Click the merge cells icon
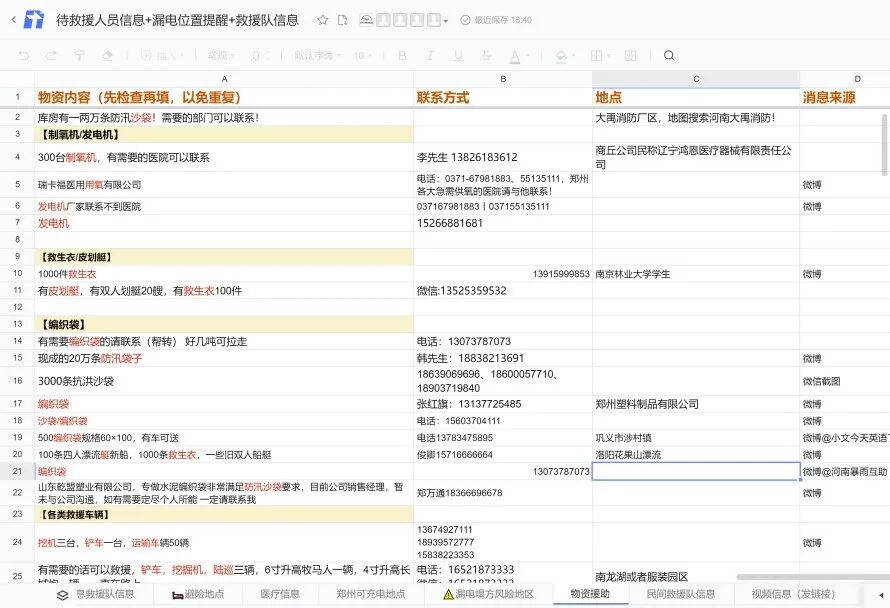The width and height of the screenshot is (890, 608). coord(630,56)
